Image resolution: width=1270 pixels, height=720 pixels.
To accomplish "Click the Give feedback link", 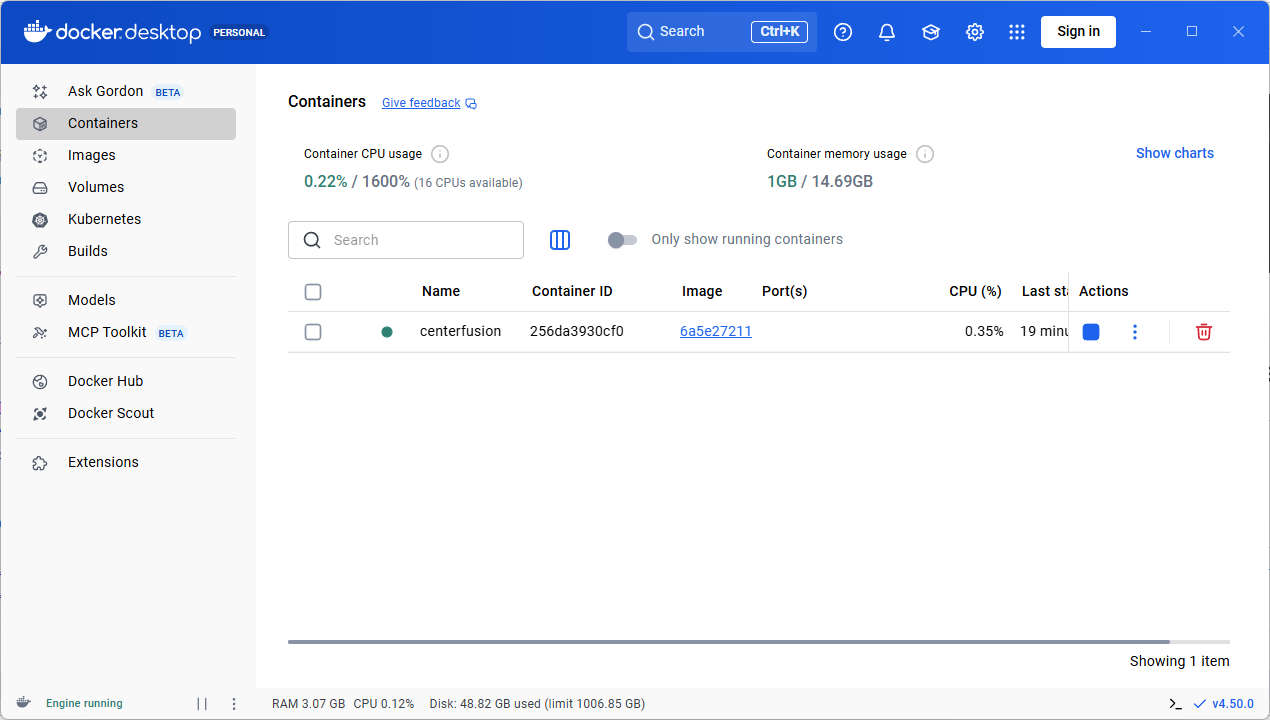I will [421, 103].
